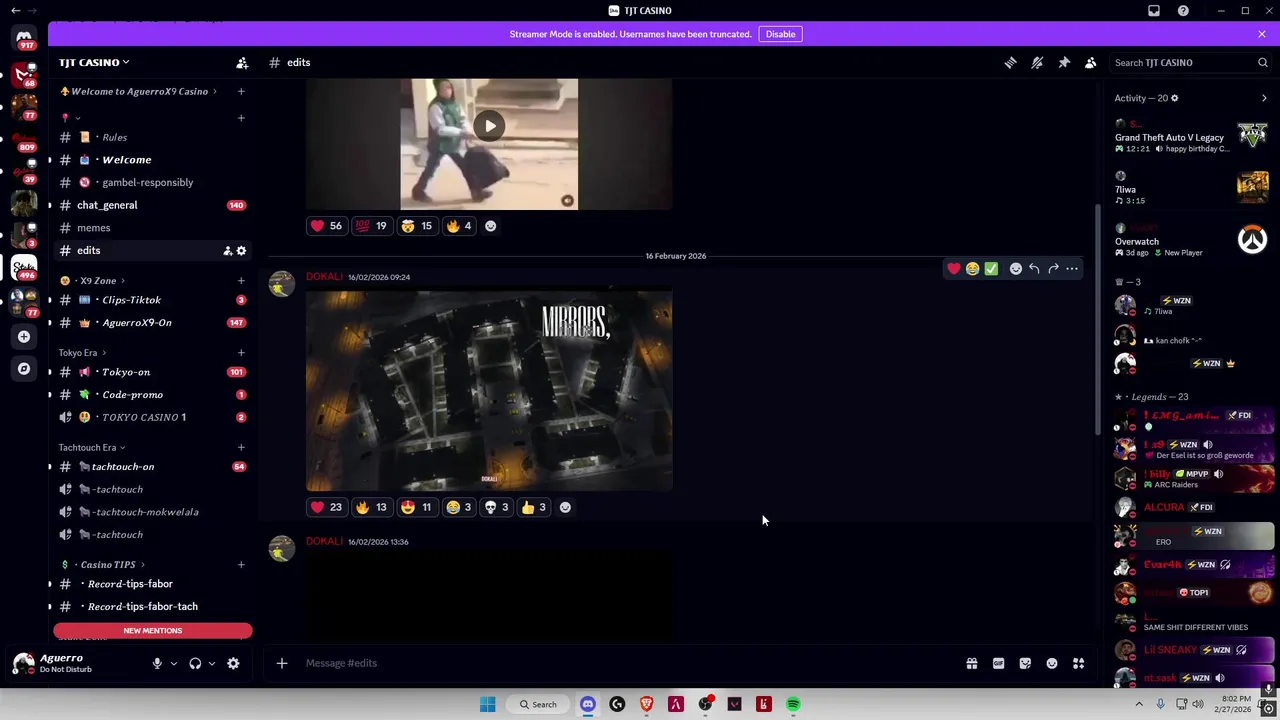Open the Apps launcher icon

coord(1079,663)
